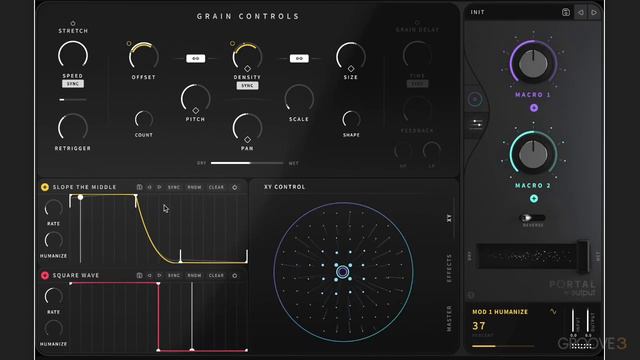Click RNDM in Slope The Middle row
The height and width of the screenshot is (360, 640).
194,187
